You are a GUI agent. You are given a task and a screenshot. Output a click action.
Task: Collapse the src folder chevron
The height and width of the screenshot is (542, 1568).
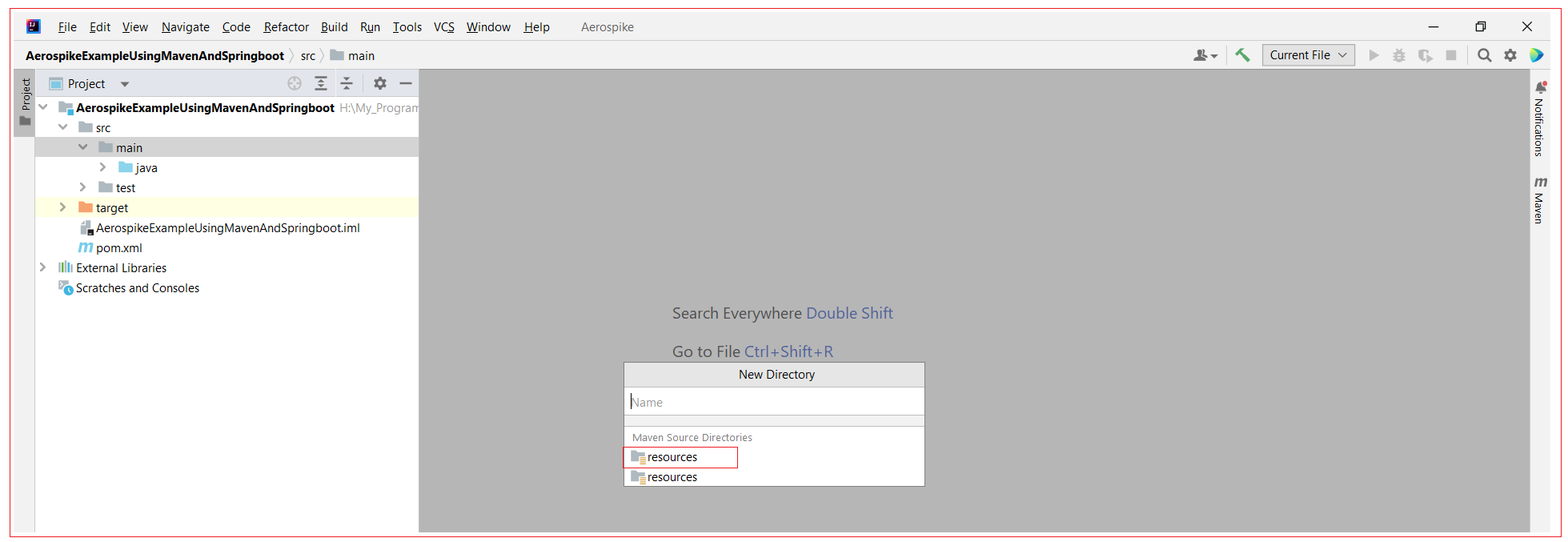63,127
